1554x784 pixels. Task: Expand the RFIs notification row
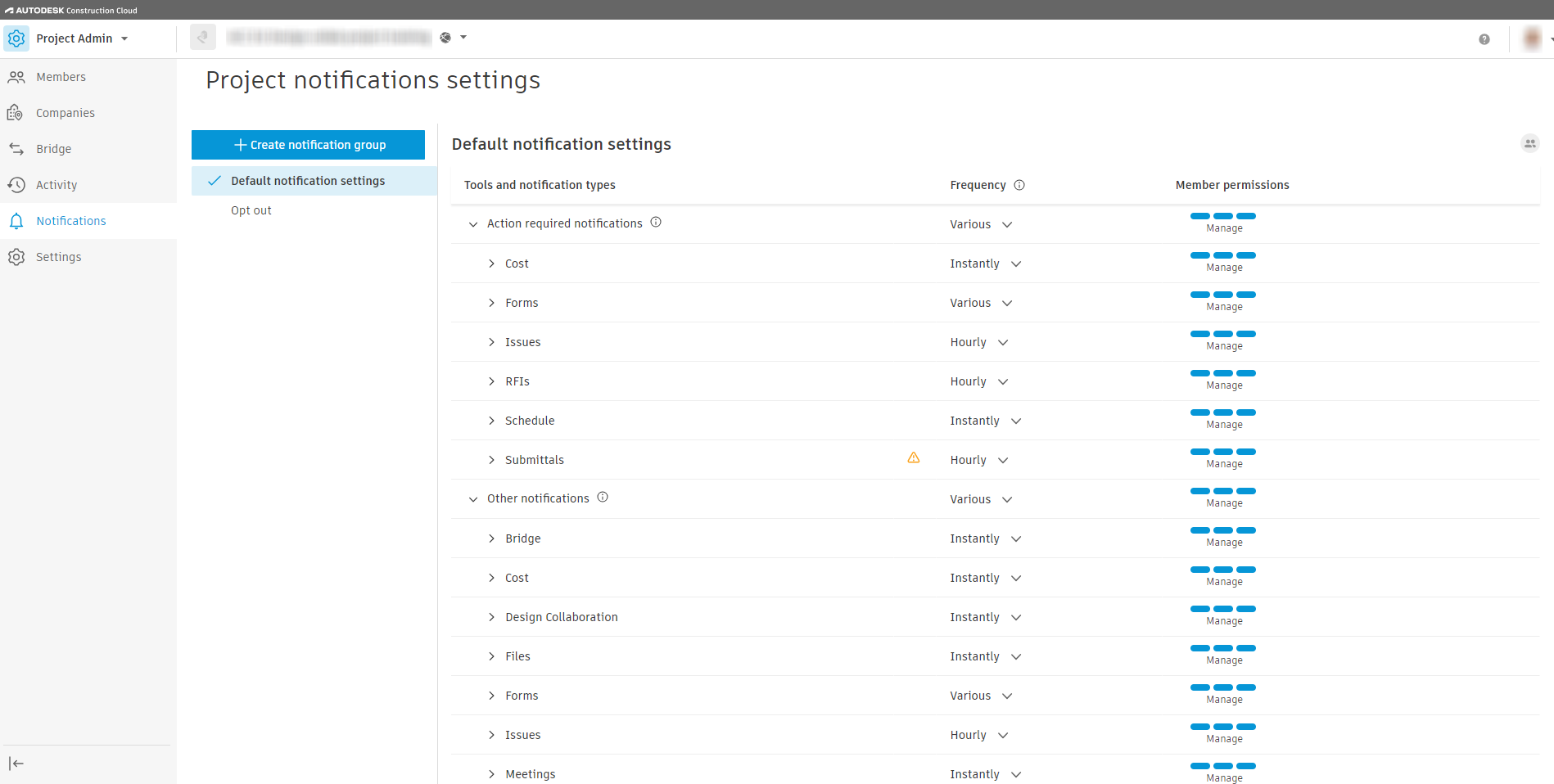(491, 381)
